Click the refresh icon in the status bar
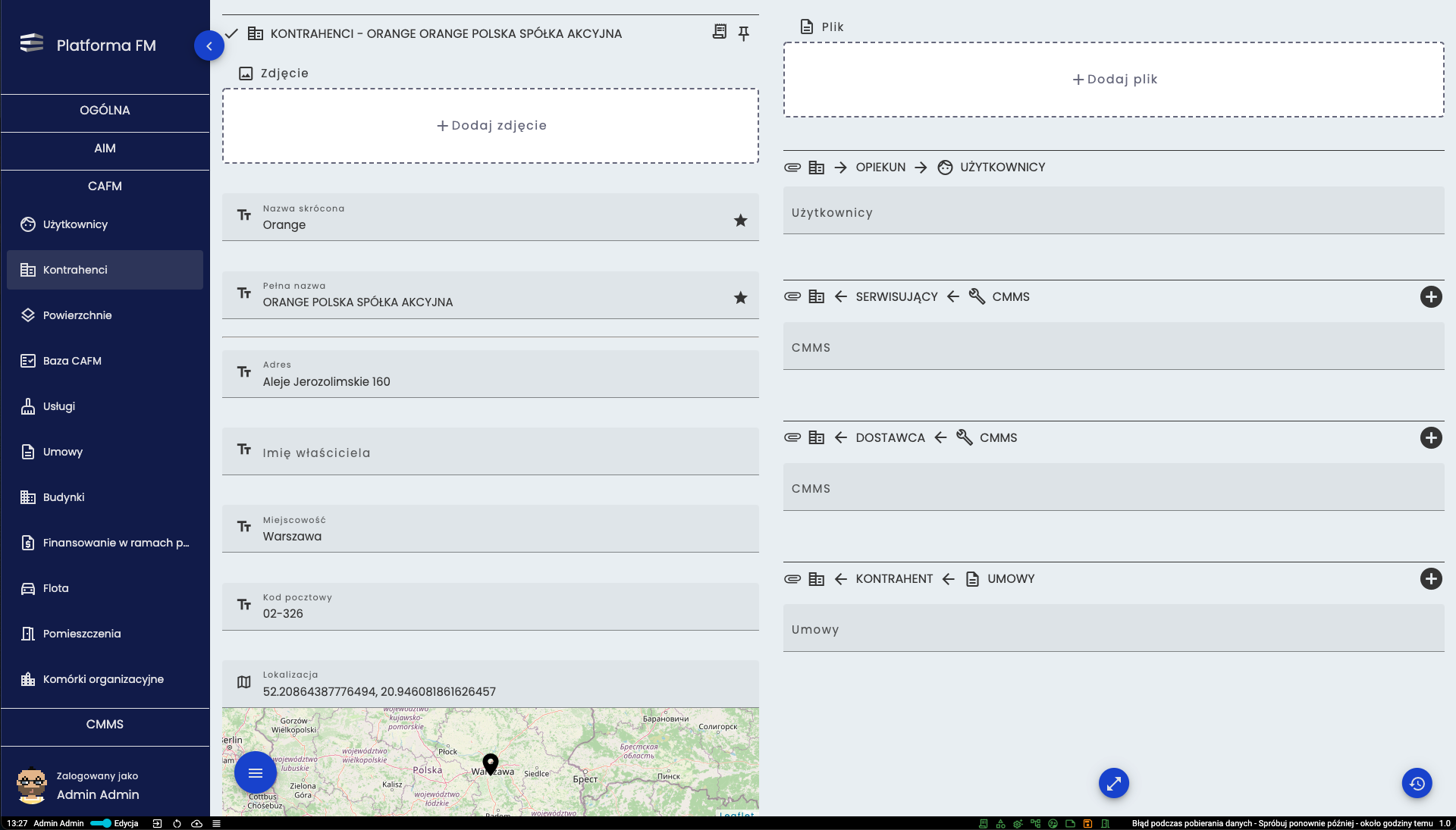 177,823
